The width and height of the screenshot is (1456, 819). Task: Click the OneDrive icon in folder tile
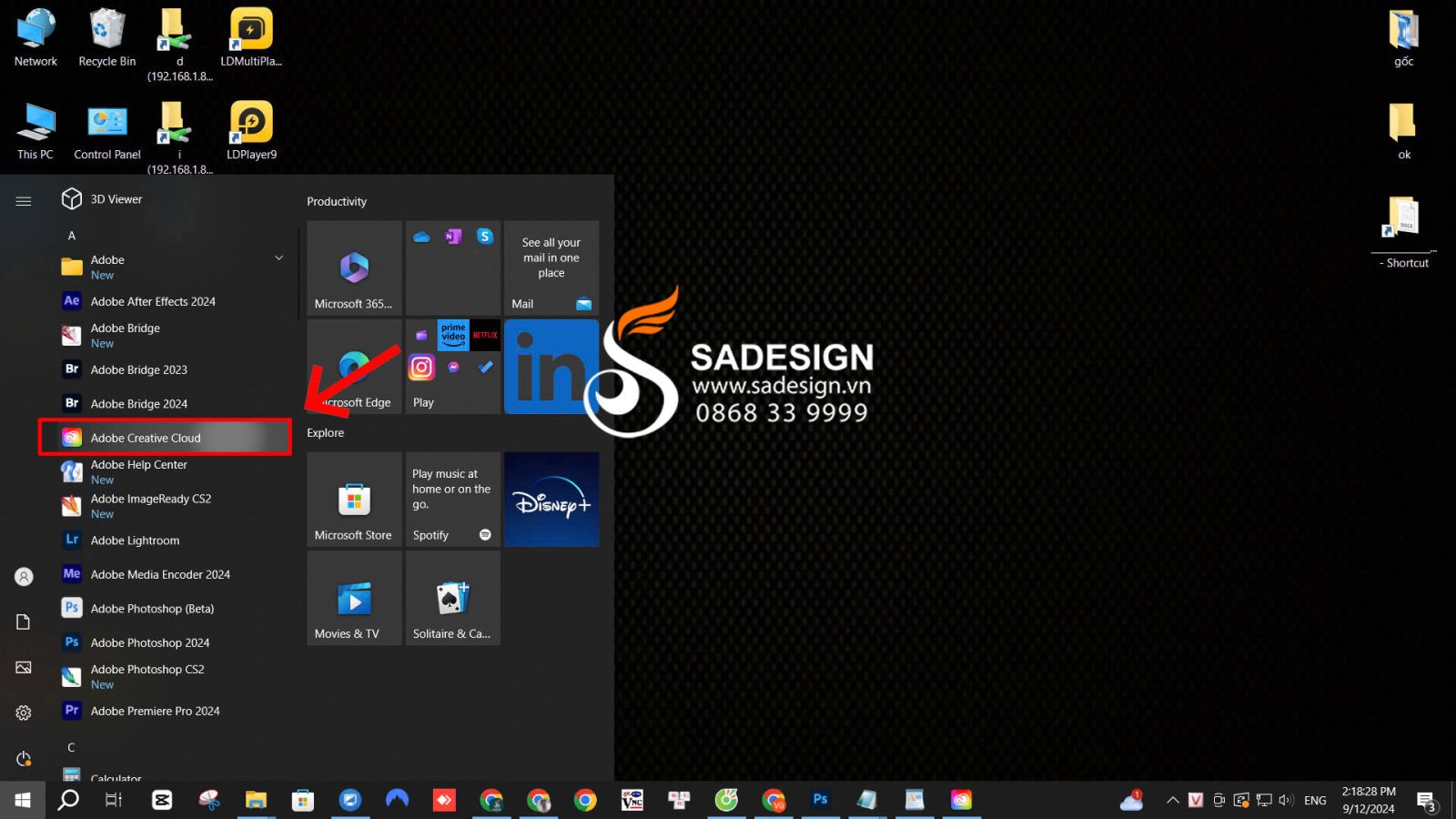click(421, 237)
